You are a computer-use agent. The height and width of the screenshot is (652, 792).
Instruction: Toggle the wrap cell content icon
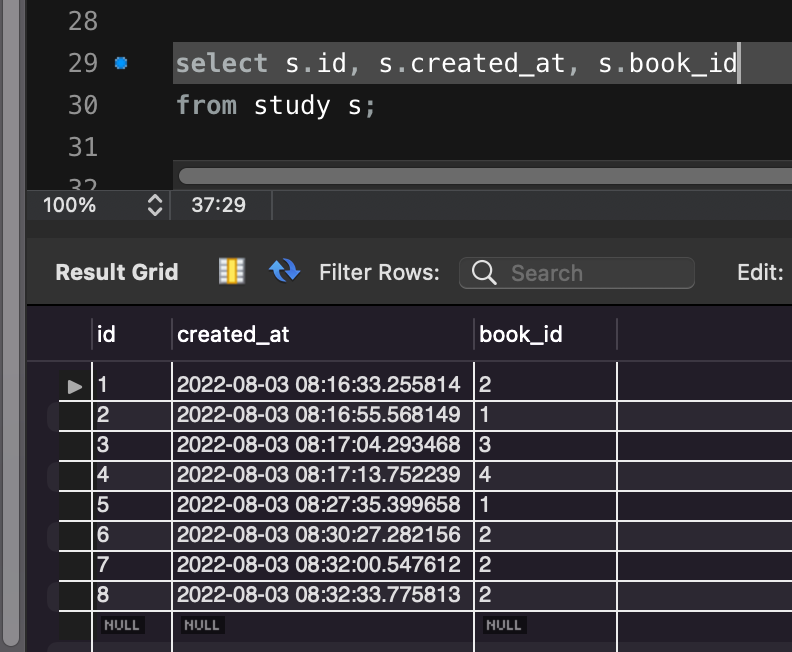click(x=232, y=272)
